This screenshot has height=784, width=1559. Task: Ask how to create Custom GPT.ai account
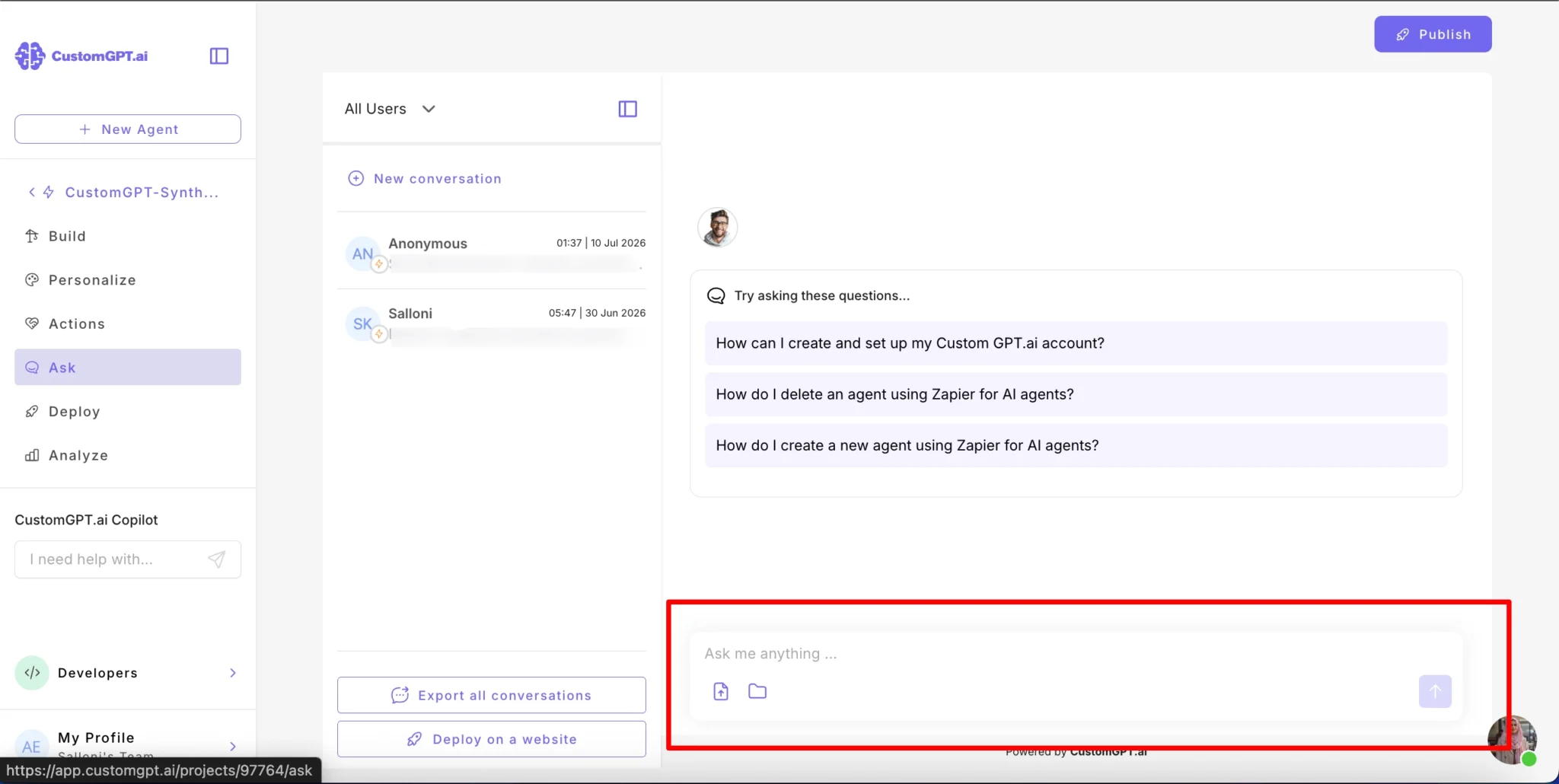[1076, 343]
